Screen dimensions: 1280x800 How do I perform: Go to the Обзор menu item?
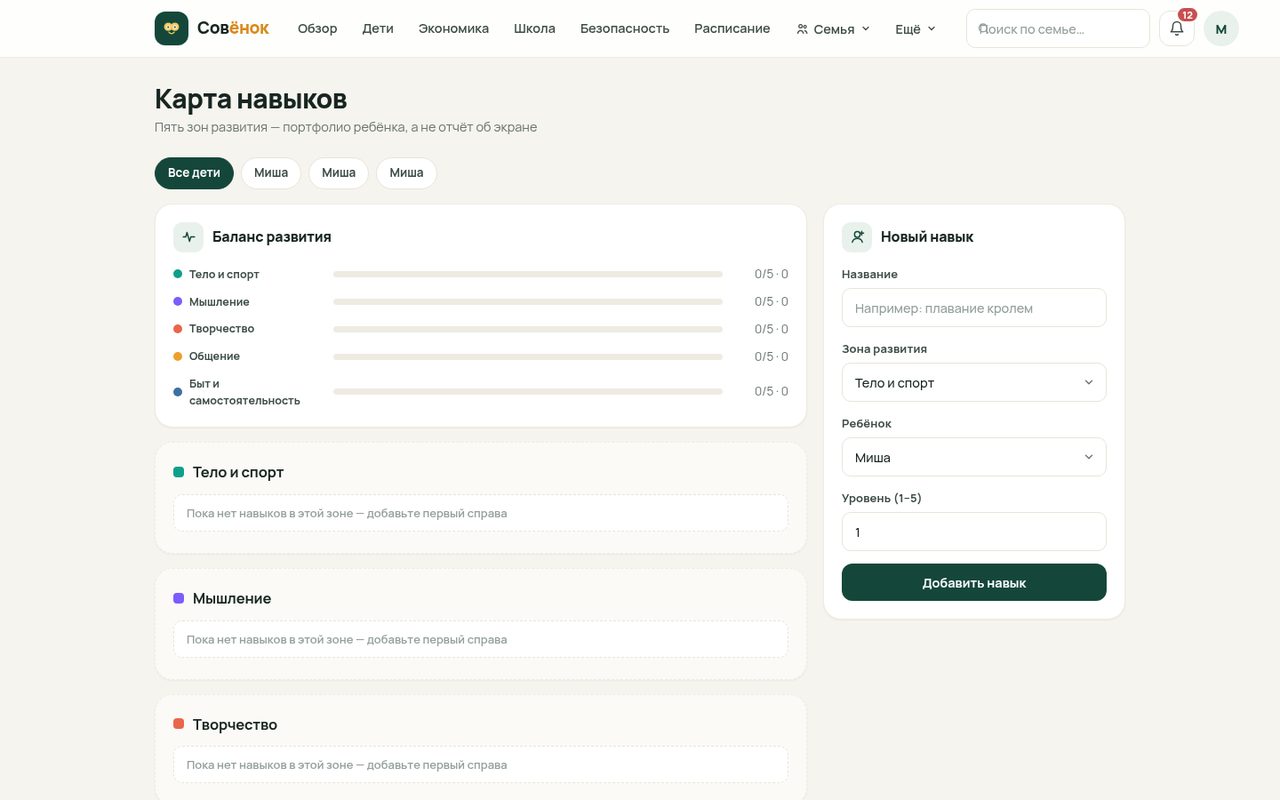point(317,29)
